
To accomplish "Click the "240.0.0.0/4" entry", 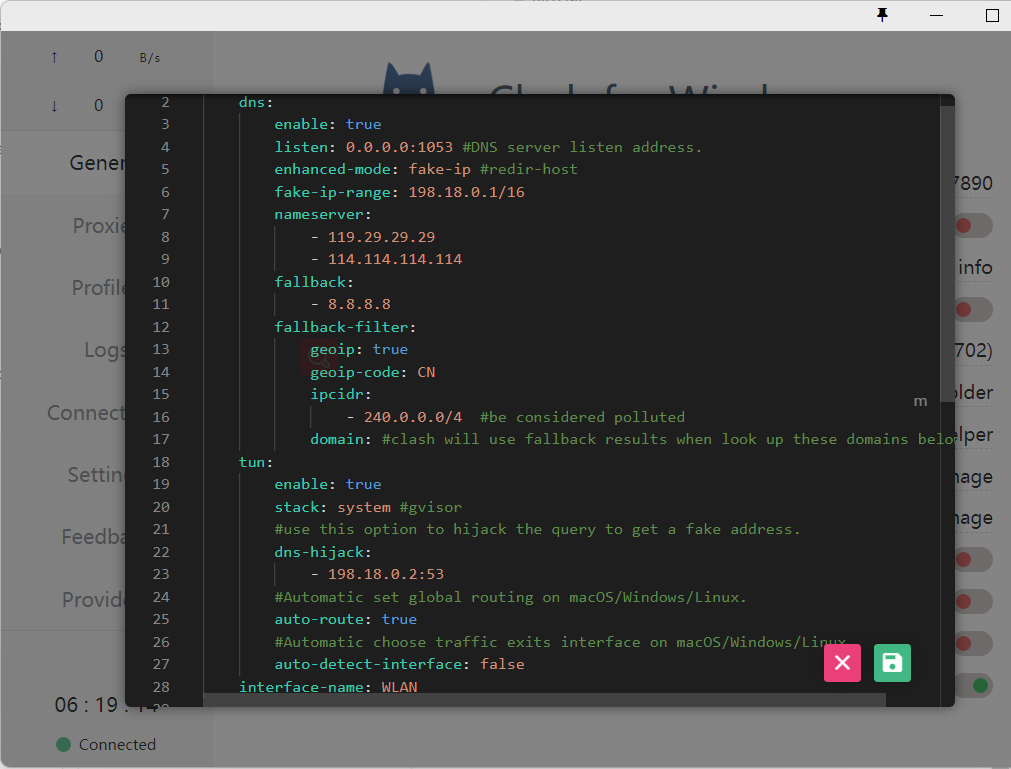I will 413,417.
